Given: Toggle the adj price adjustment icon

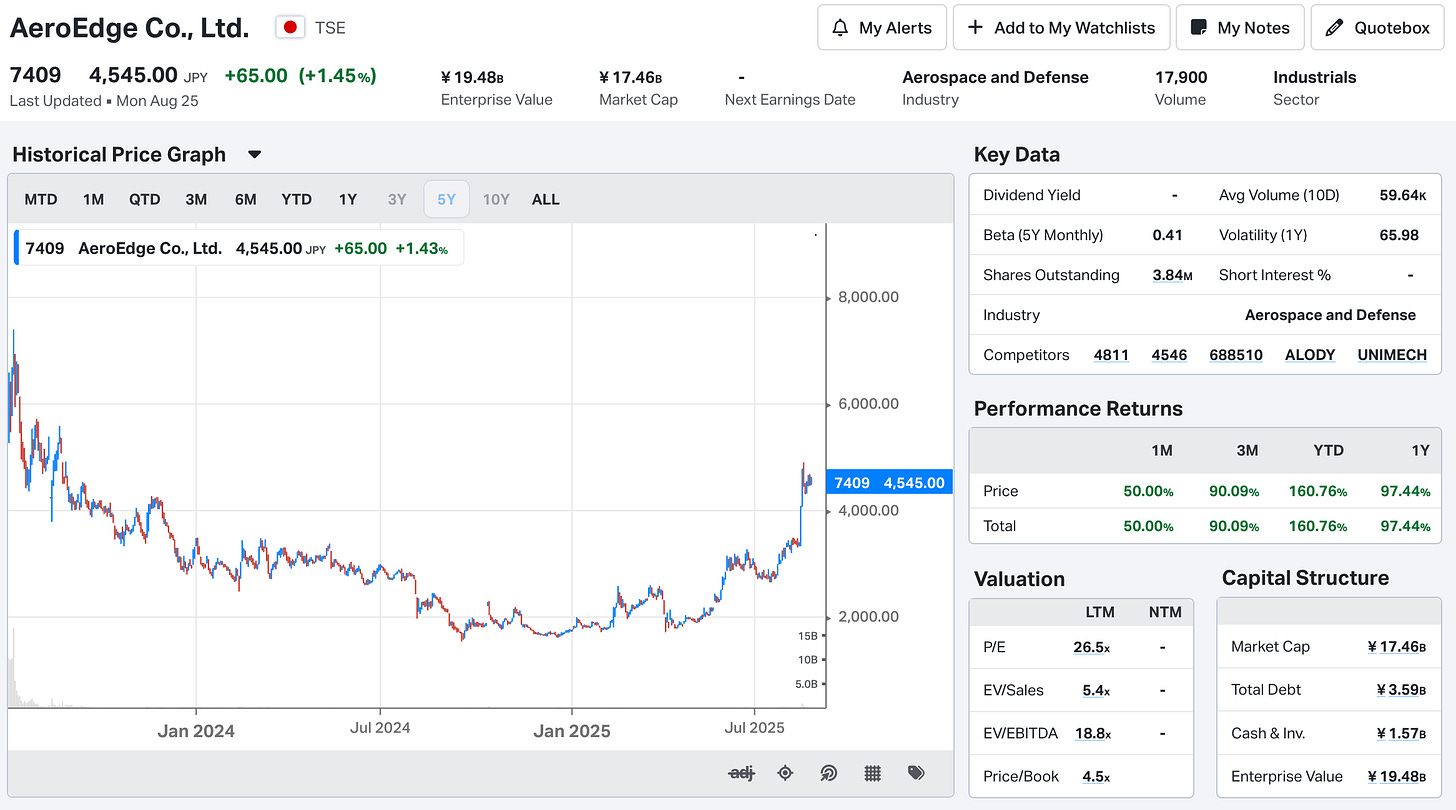Looking at the screenshot, I should tap(741, 773).
